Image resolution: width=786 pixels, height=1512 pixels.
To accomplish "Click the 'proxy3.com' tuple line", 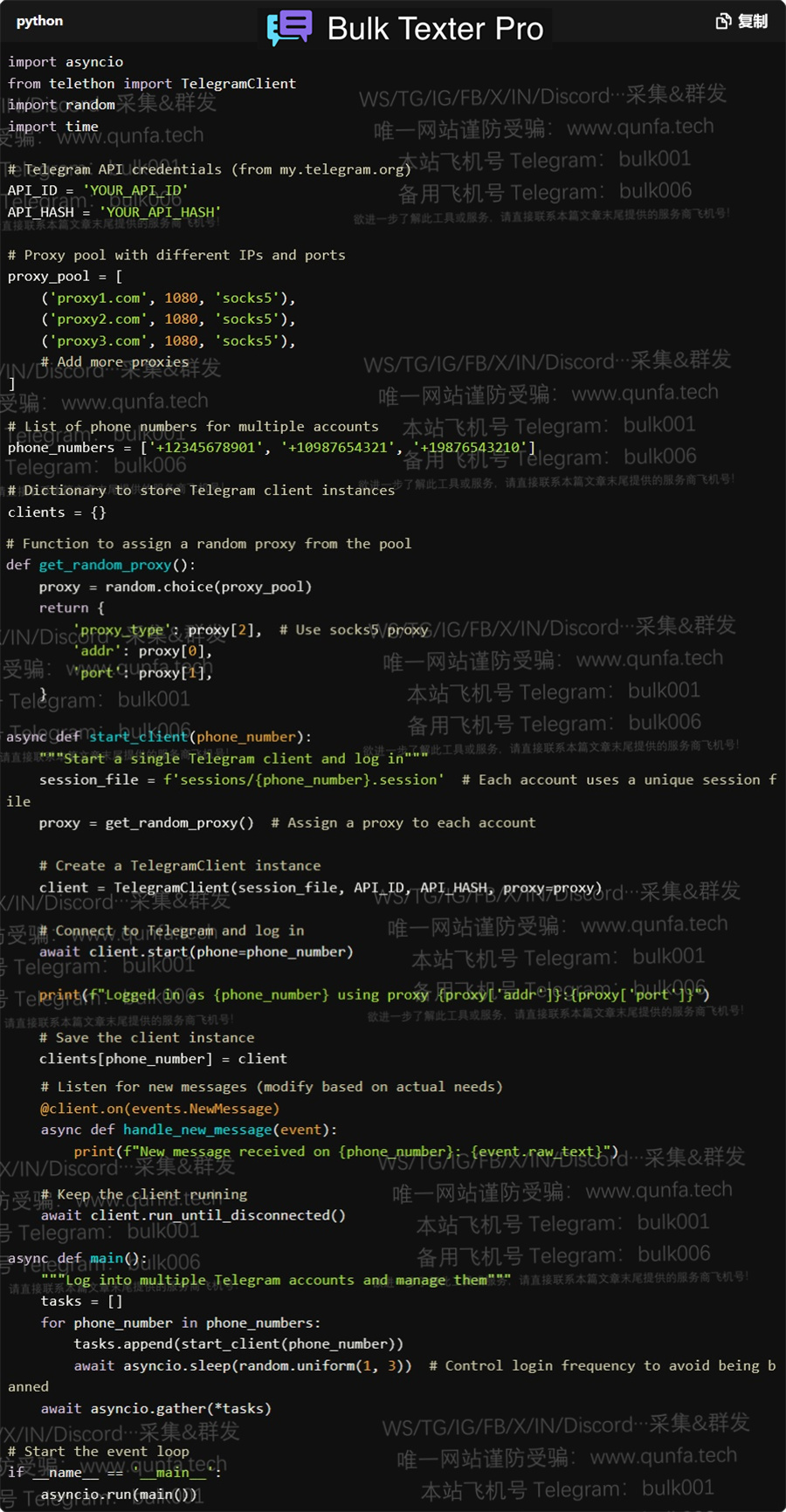I will pos(168,340).
